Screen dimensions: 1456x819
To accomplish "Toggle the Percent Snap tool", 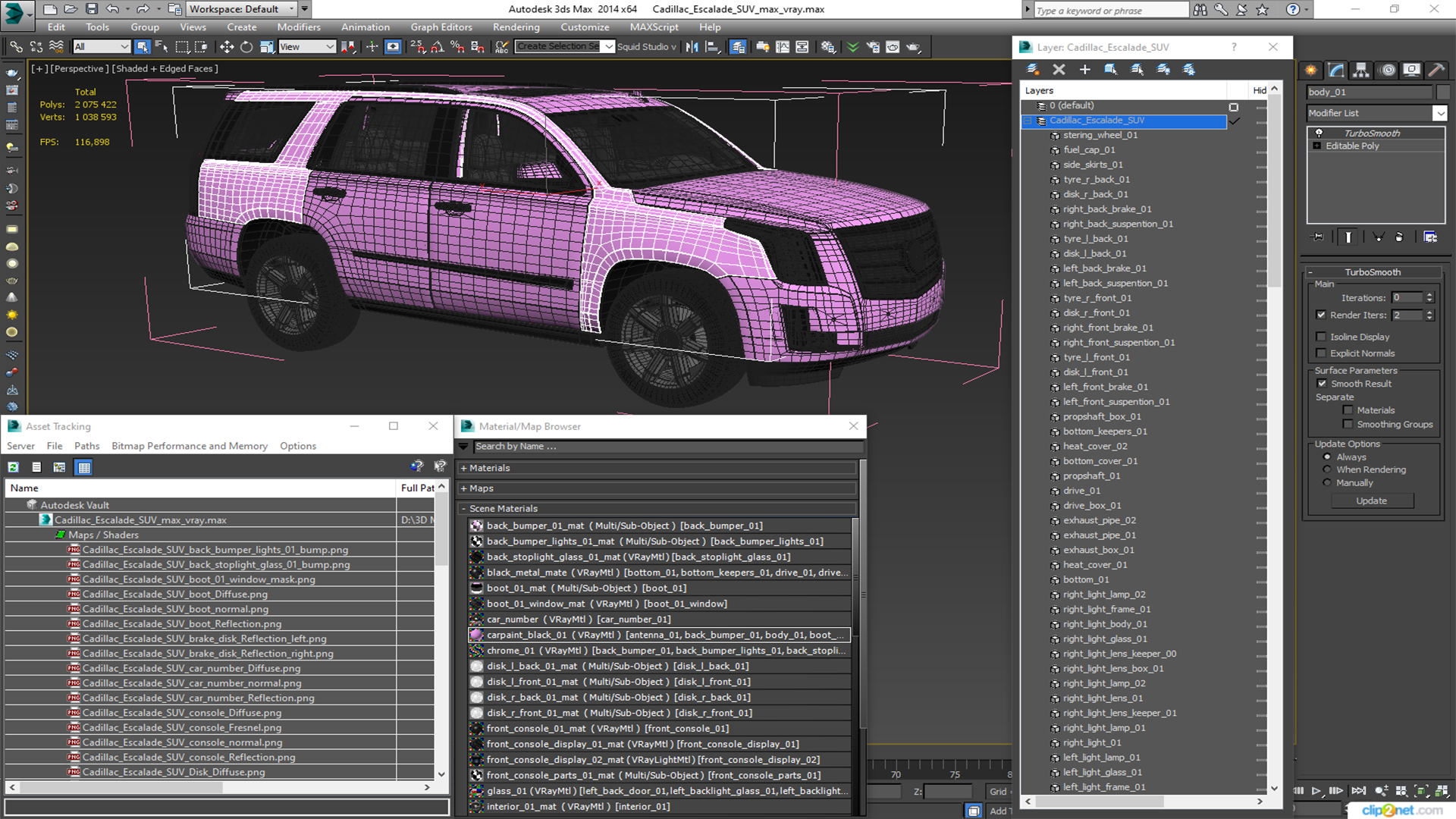I will [457, 47].
